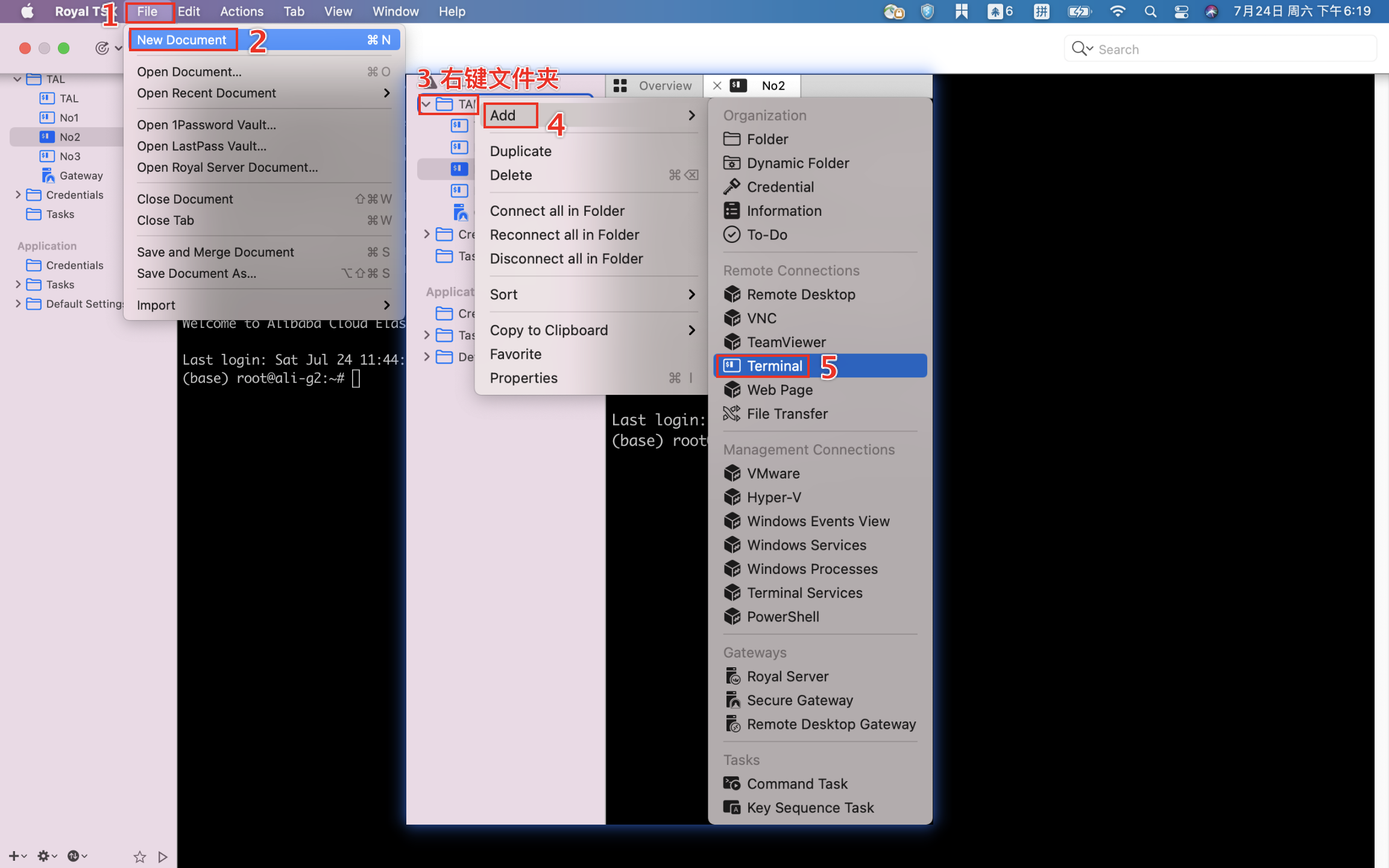Choose Terminal Services connection
1389x868 pixels.
pyautogui.click(x=820, y=593)
